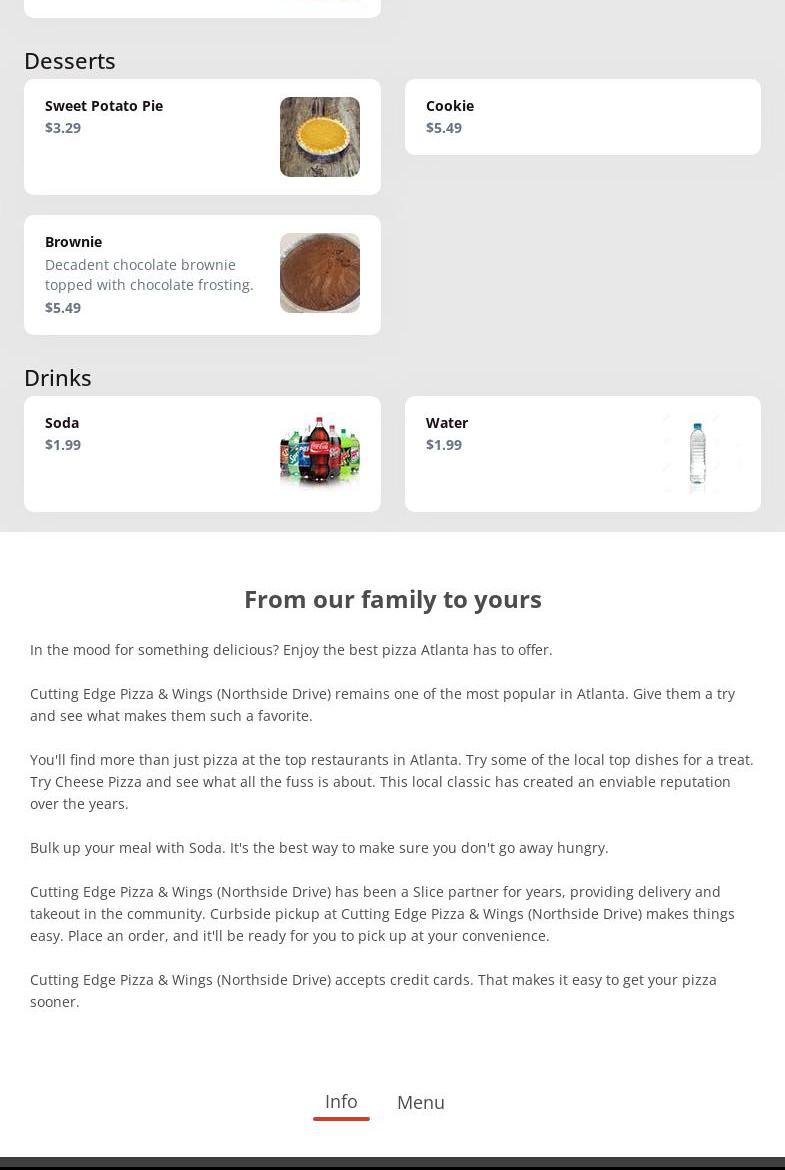Screen dimensions: 785x1170
Task: Click the Brownie's $5.49 price
Action: pyautogui.click(x=63, y=308)
